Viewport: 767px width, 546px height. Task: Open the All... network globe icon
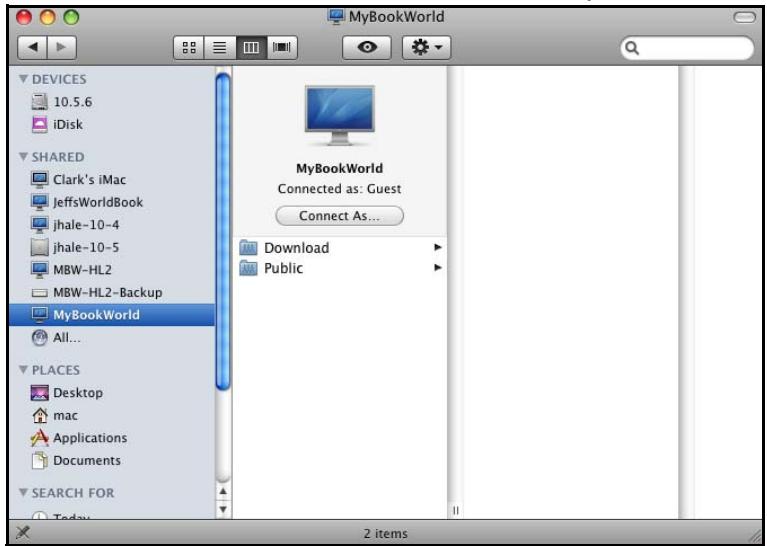point(40,338)
